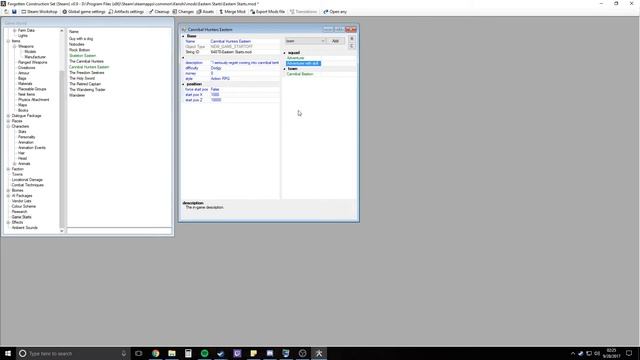This screenshot has width=640, height=360.
Task: Select Animation Events in the tree
Action: click(x=32, y=148)
